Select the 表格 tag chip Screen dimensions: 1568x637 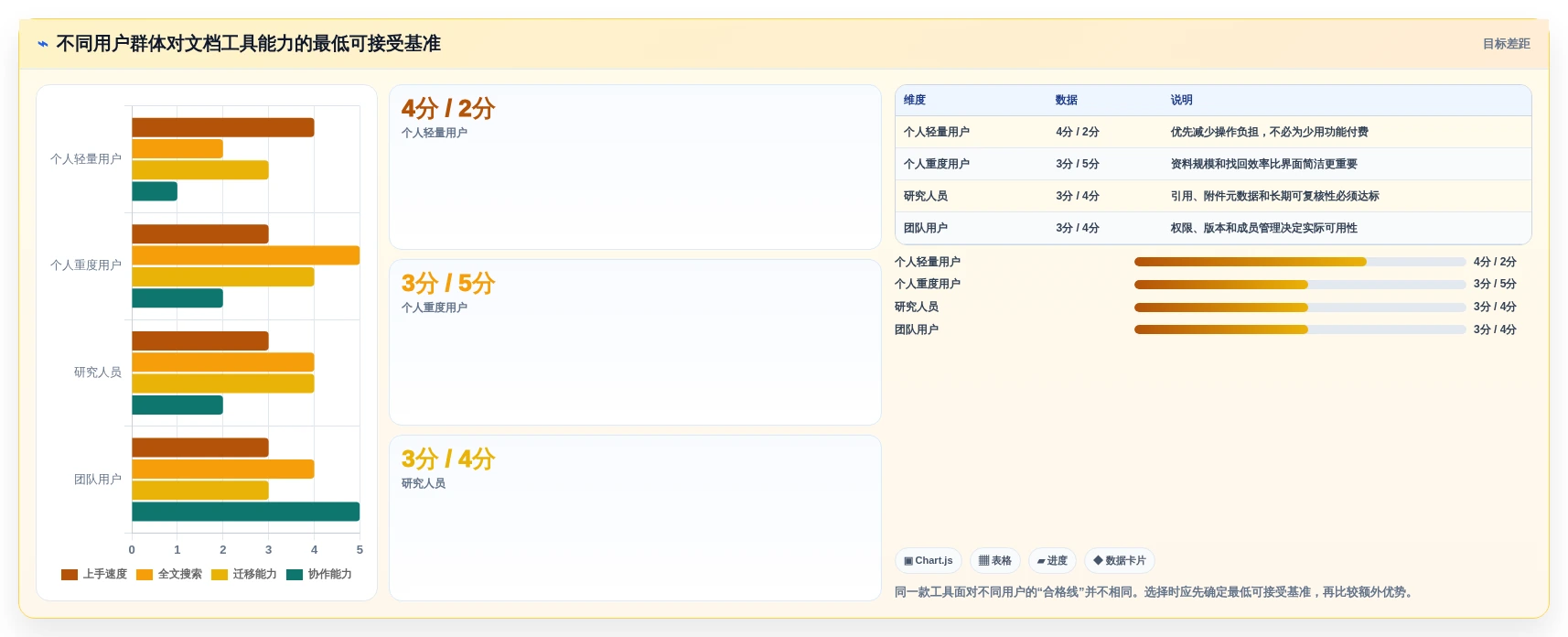pos(994,561)
